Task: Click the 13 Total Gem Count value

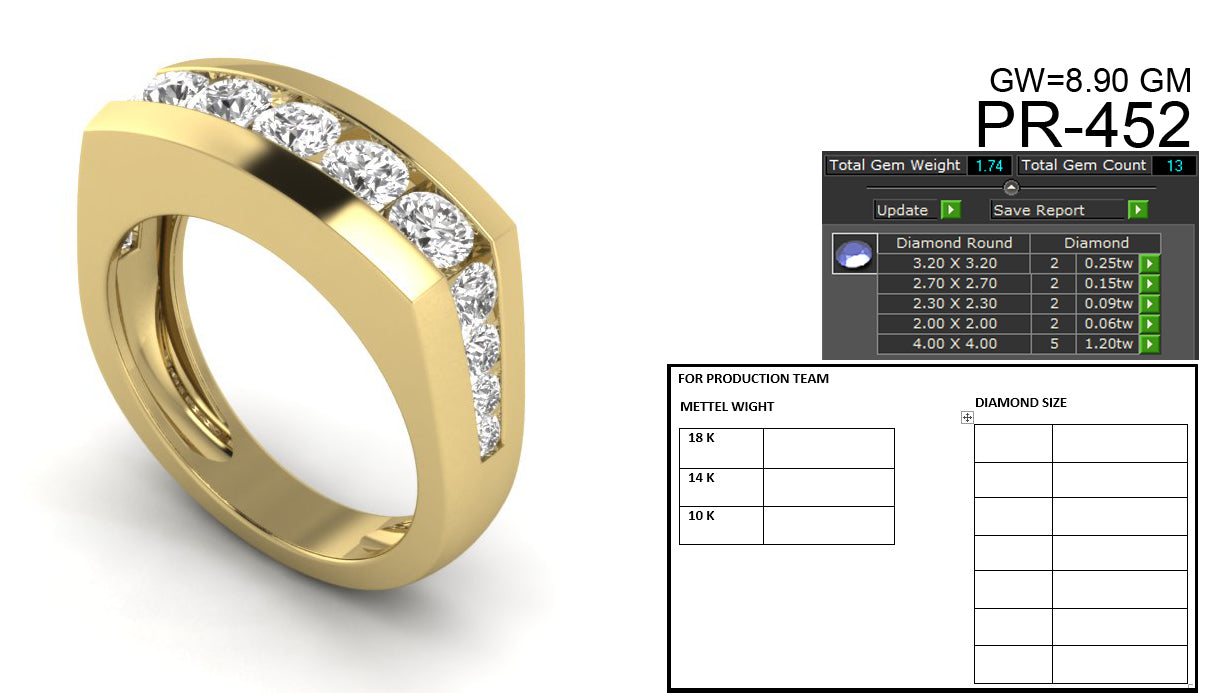Action: (x=1177, y=165)
